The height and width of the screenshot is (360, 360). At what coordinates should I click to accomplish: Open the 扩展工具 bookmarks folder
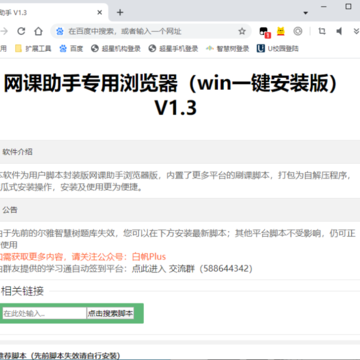tap(33, 49)
